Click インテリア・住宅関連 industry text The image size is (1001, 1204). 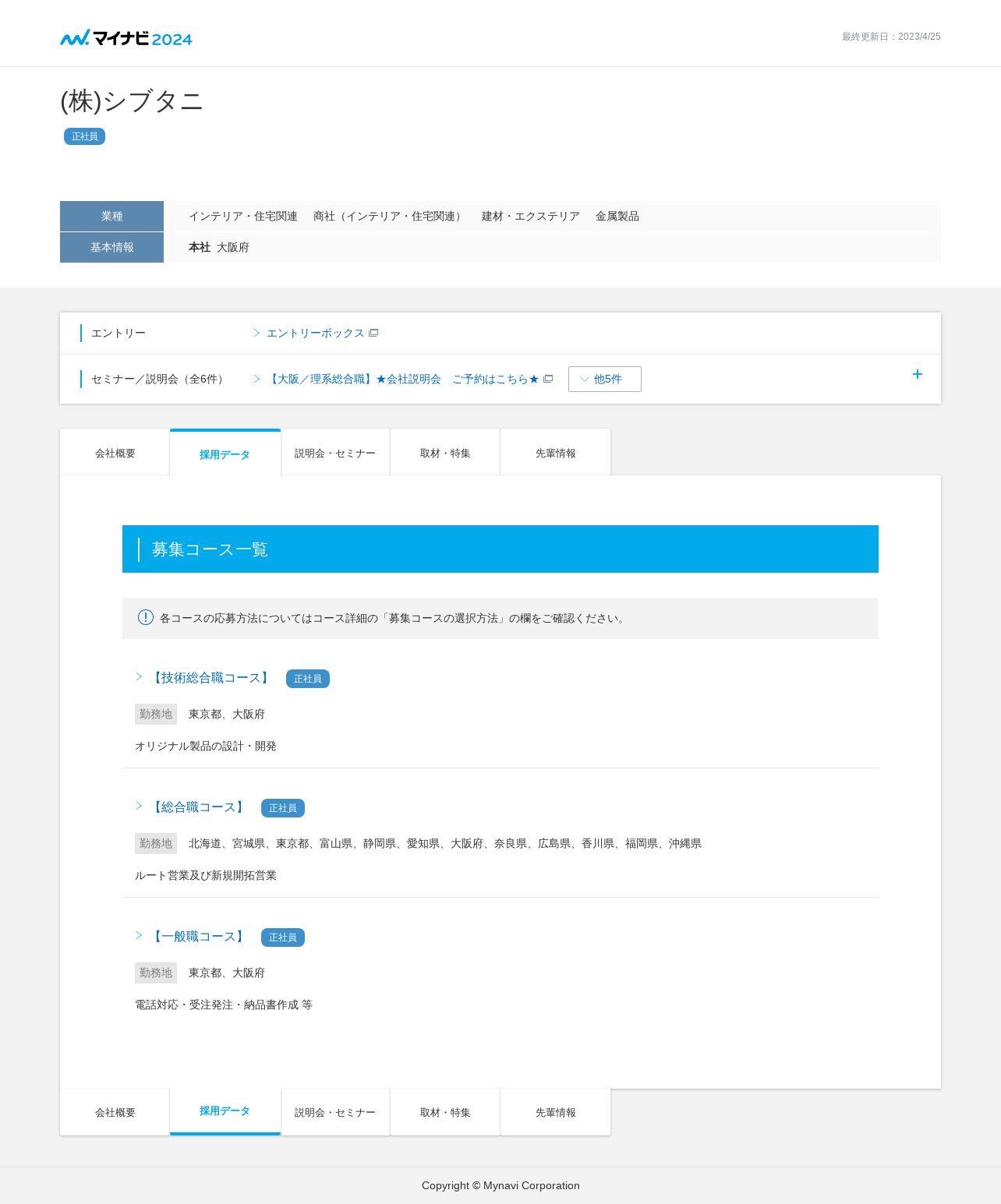pyautogui.click(x=243, y=216)
